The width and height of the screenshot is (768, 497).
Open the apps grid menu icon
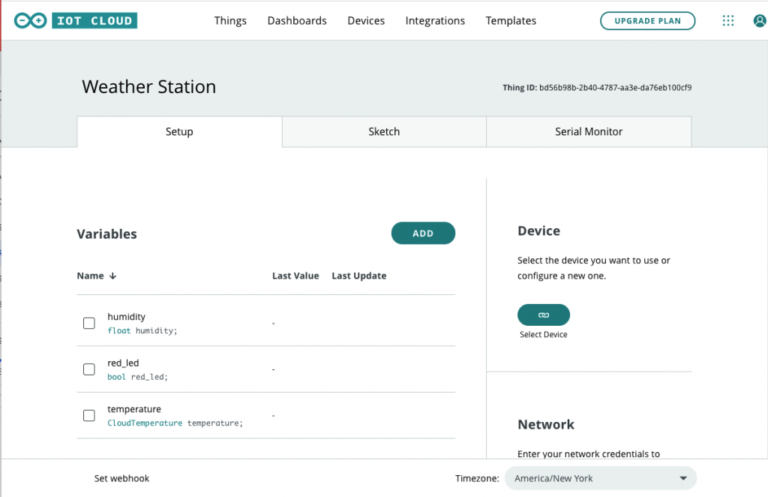pos(728,21)
